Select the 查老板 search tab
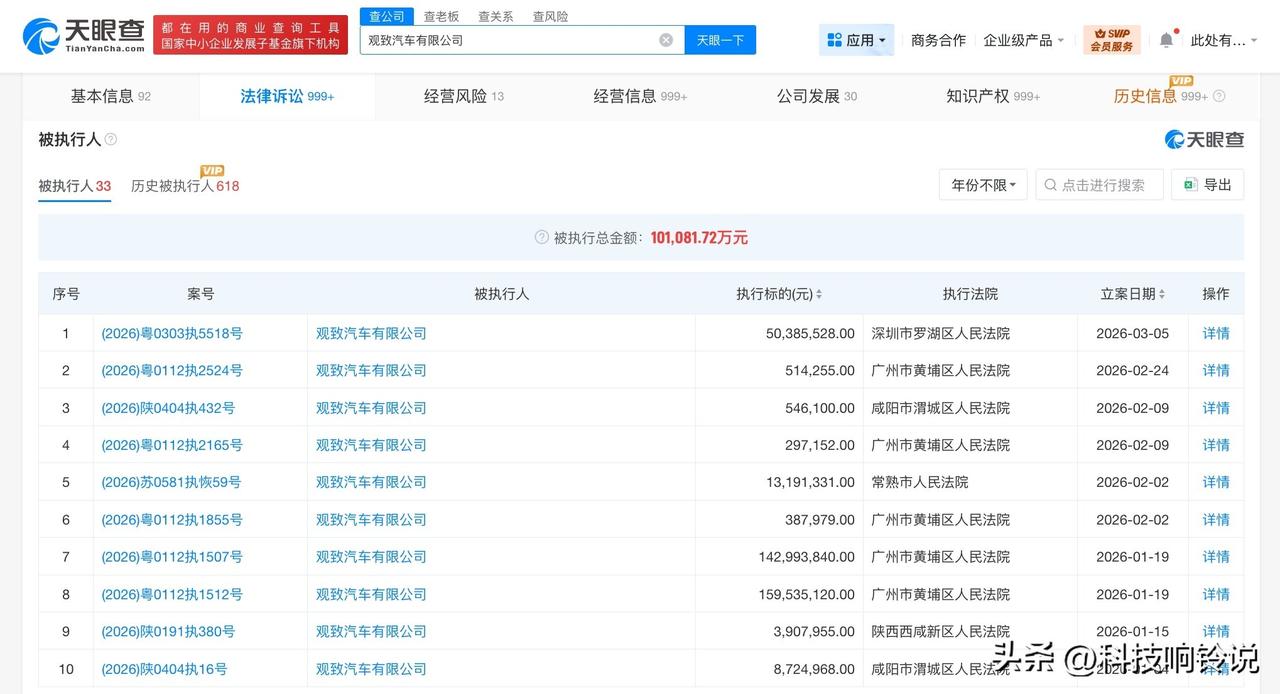Viewport: 1280px width, 694px height. [x=441, y=15]
